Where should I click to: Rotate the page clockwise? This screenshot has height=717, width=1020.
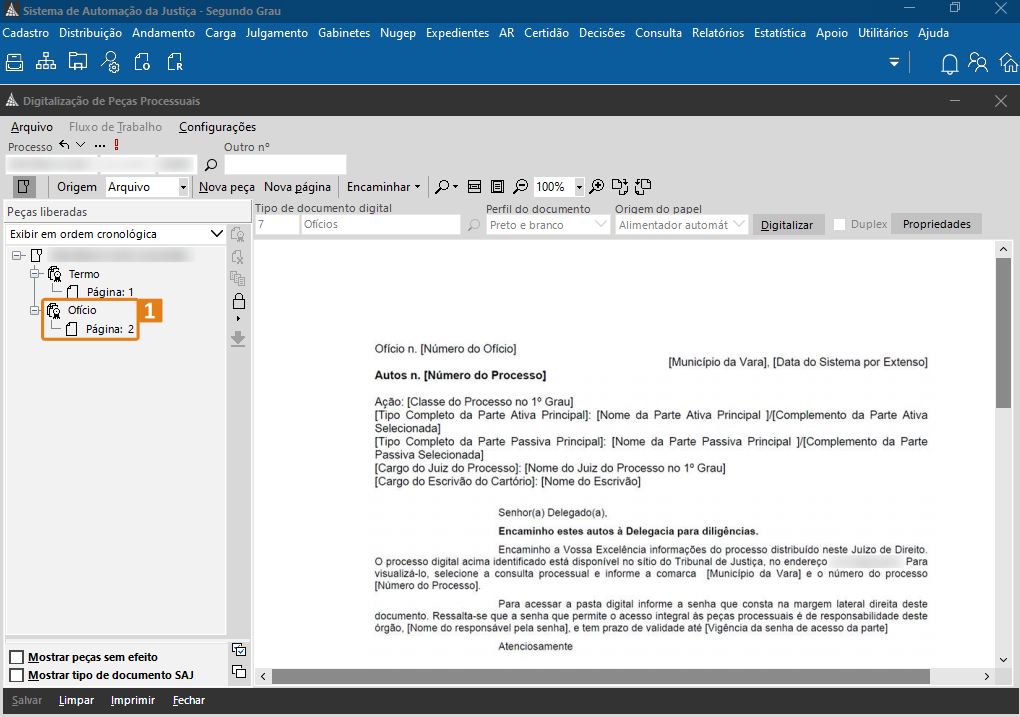click(x=620, y=187)
